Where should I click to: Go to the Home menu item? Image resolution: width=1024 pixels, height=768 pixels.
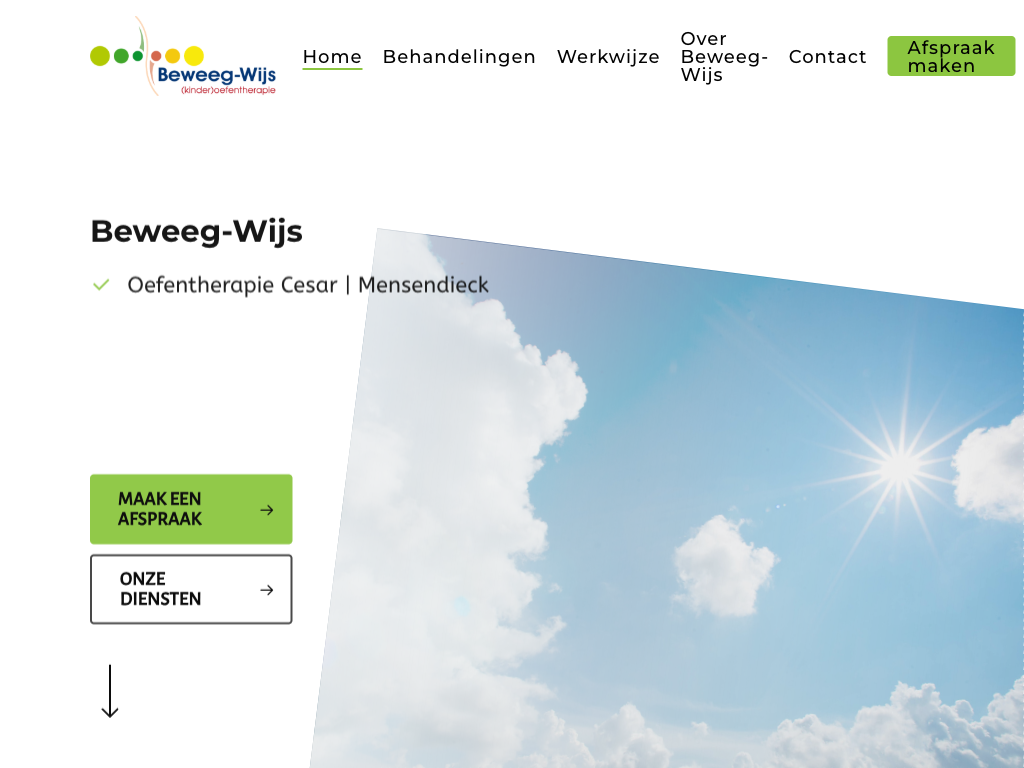(332, 57)
